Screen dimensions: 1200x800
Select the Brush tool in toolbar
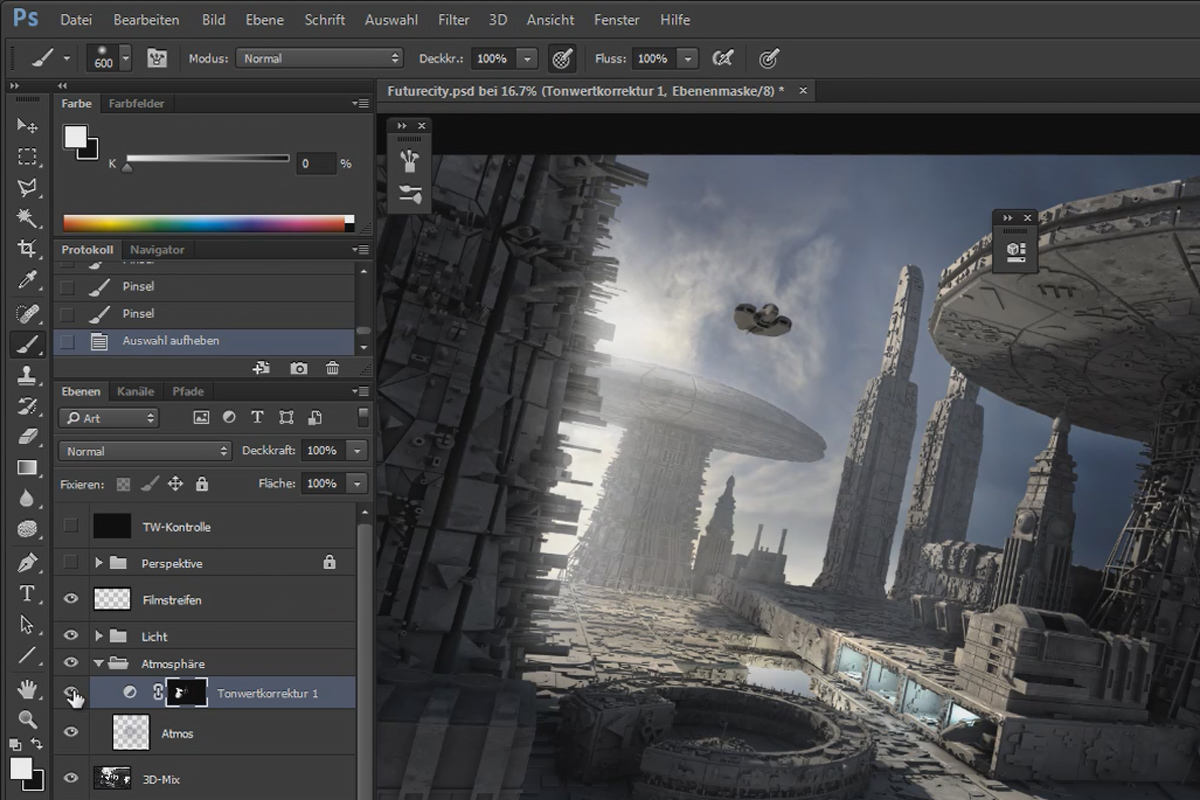[27, 344]
